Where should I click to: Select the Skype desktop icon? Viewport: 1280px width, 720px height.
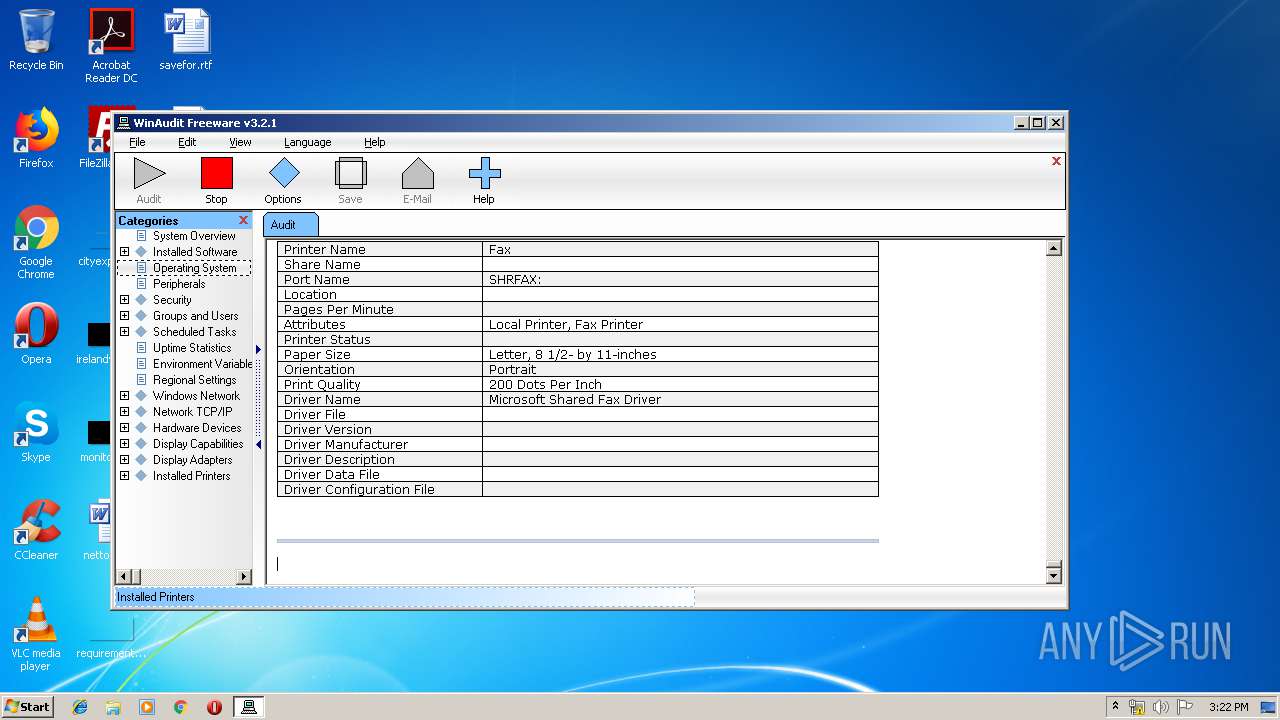(x=36, y=432)
